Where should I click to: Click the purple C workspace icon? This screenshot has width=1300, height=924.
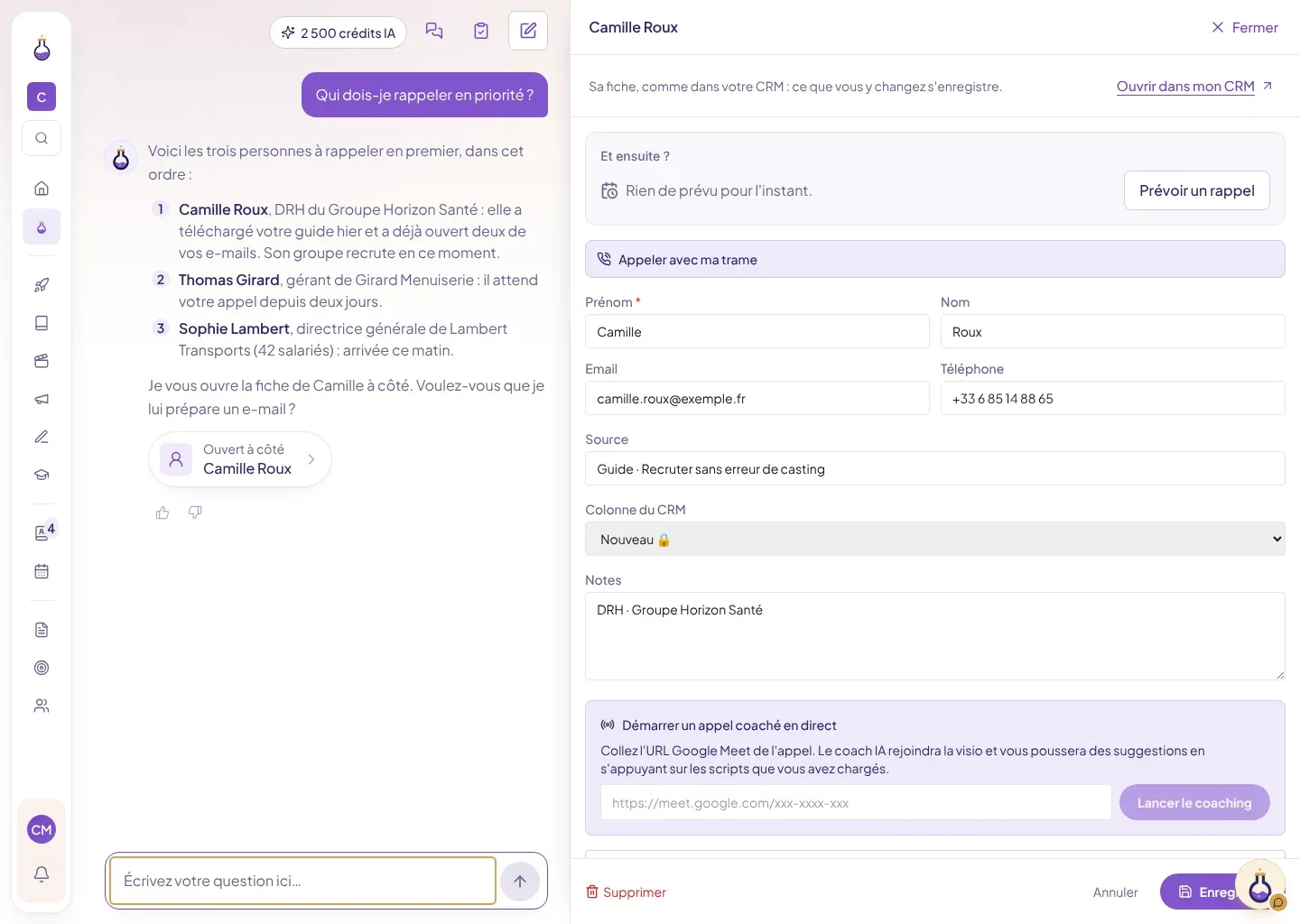click(42, 97)
